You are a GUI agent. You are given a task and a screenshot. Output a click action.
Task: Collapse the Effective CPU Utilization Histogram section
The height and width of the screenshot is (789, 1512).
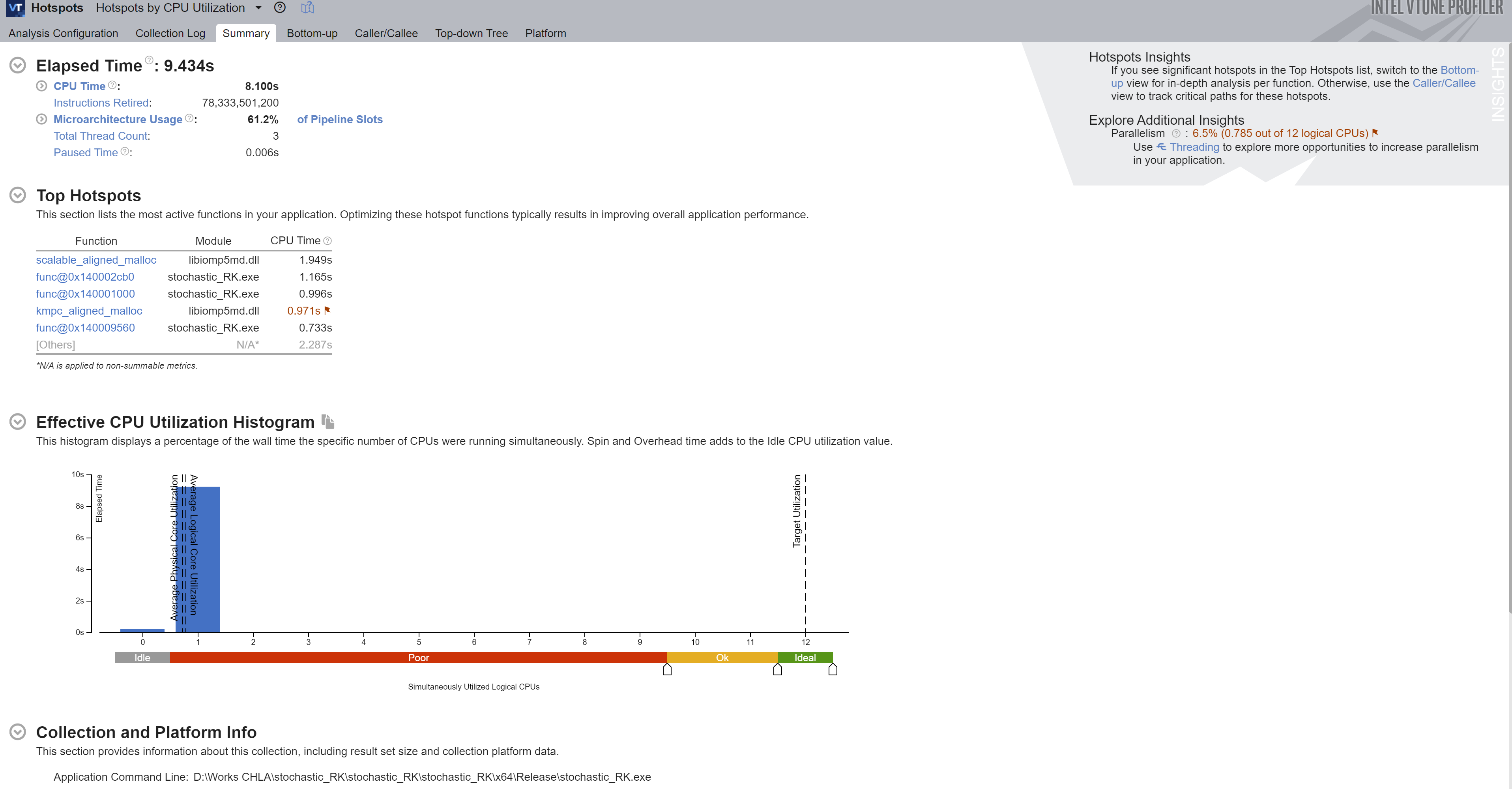click(x=18, y=422)
